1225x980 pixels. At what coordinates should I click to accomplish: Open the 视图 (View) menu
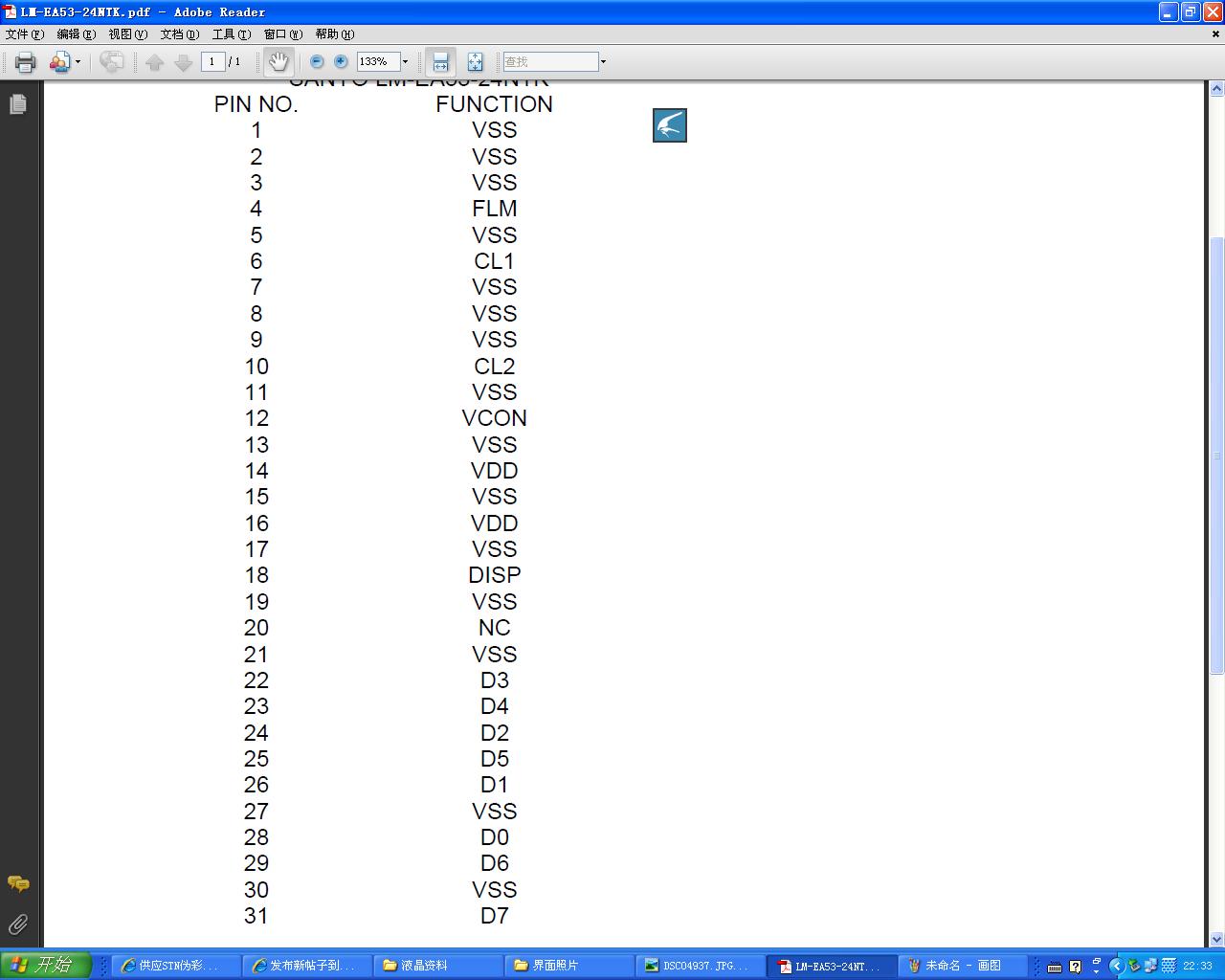point(128,34)
